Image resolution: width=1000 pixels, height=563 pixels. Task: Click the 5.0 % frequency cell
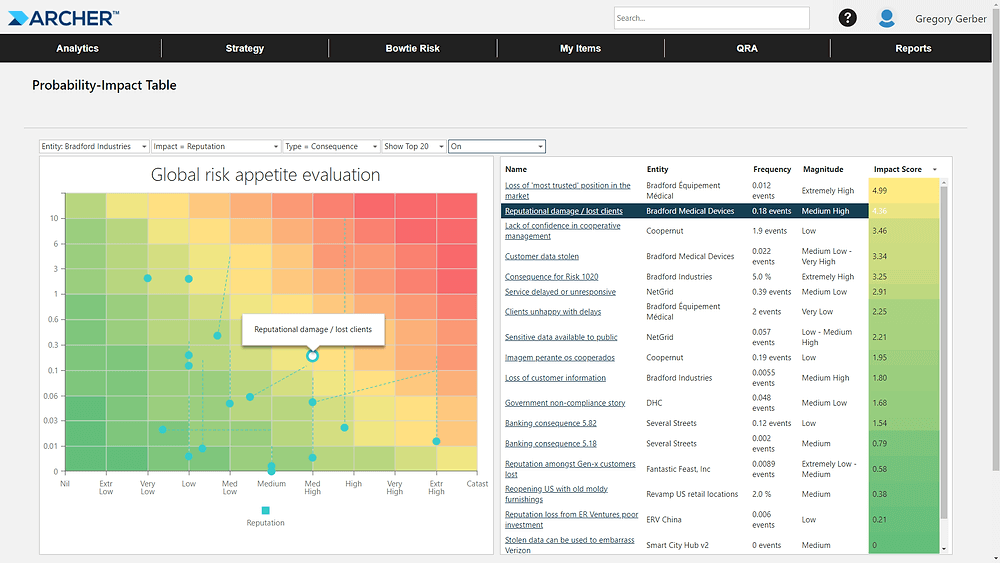point(761,277)
